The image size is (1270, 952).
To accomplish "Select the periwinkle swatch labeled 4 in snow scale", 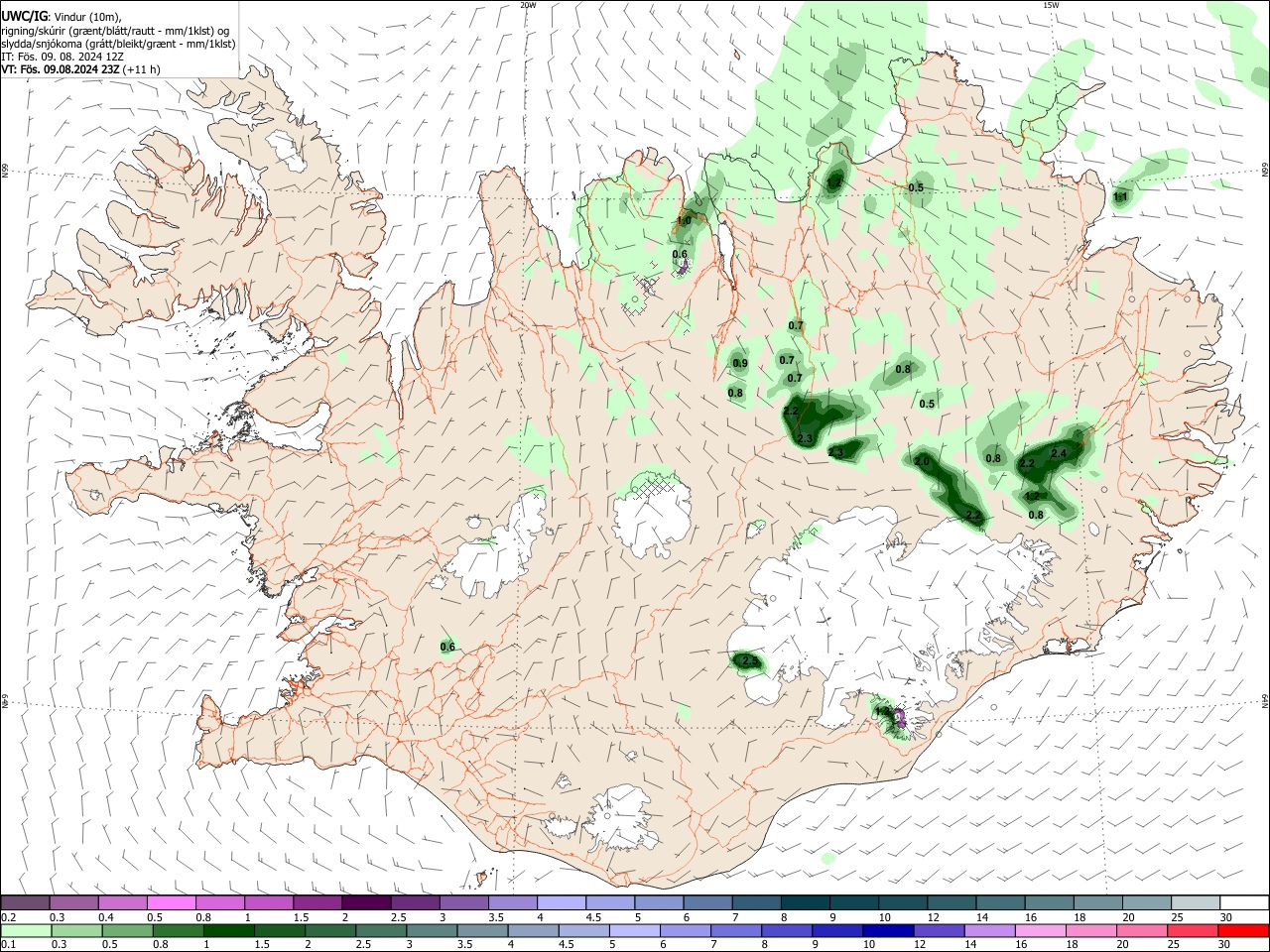I will 562,903.
